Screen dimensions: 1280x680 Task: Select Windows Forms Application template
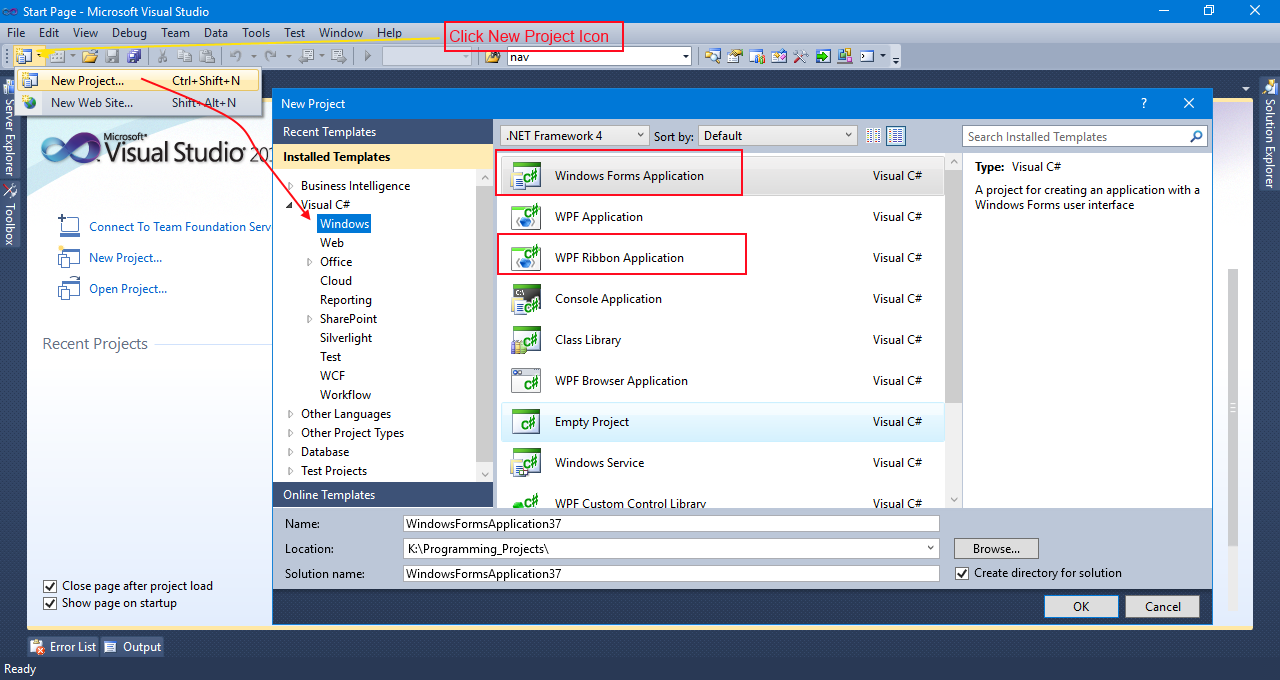pos(722,176)
